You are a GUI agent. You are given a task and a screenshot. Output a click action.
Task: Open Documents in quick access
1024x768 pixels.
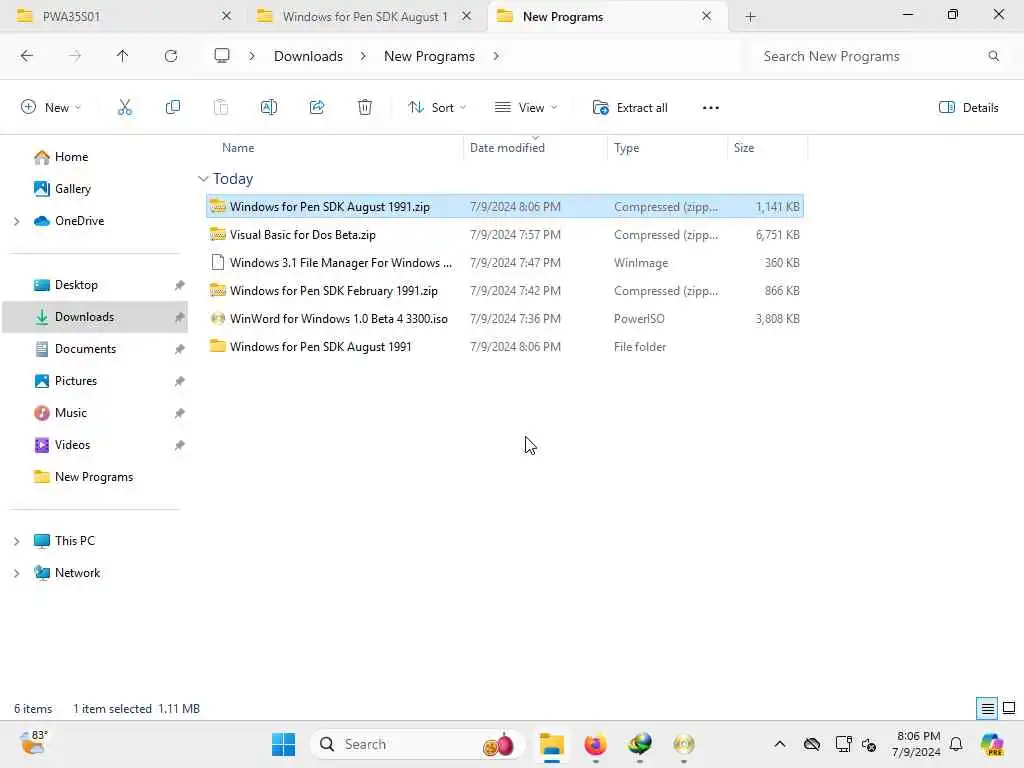[85, 349]
